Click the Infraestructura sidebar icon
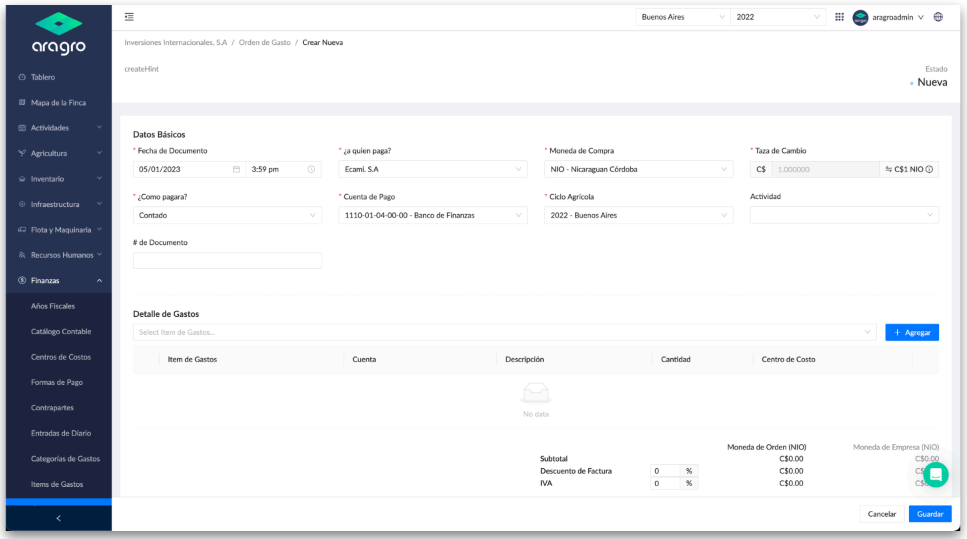The image size is (967, 539). pyautogui.click(x=22, y=204)
